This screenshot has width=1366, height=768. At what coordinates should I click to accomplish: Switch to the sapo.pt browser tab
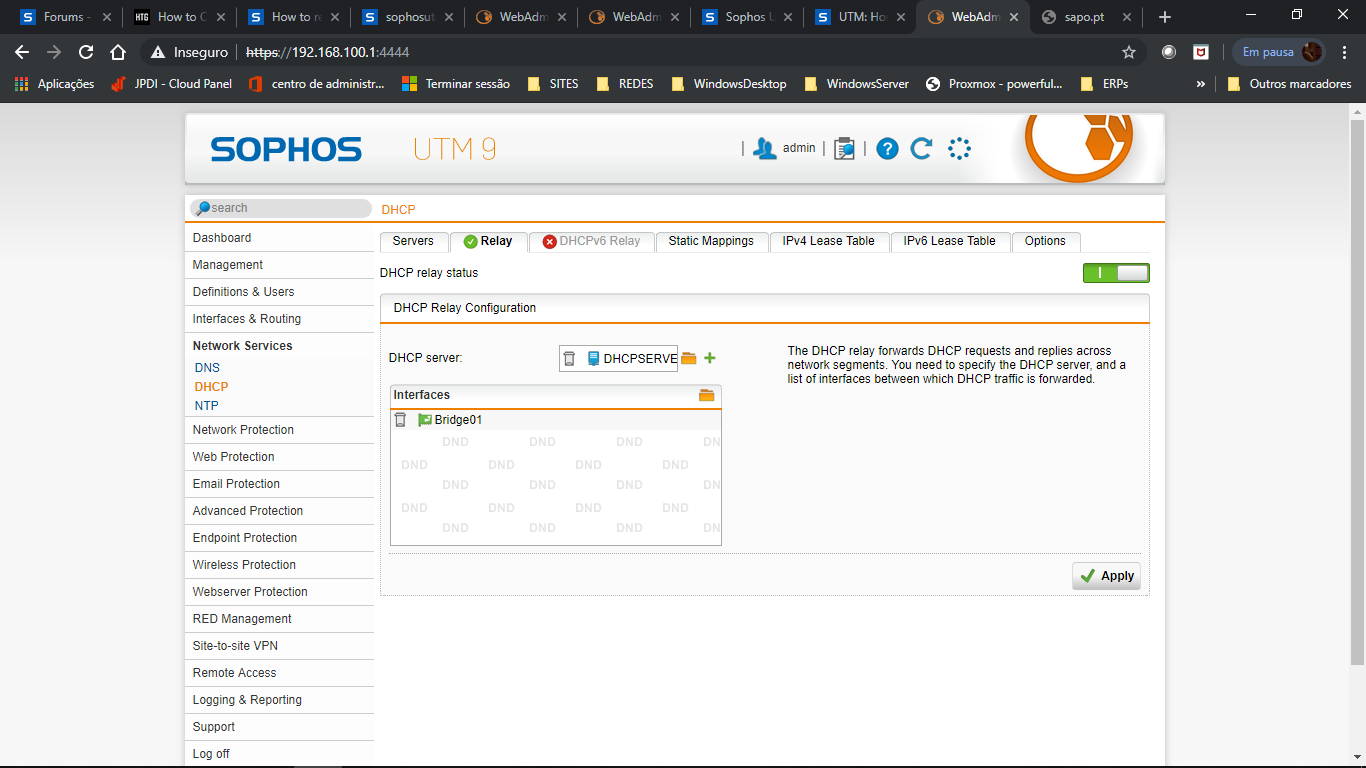pyautogui.click(x=1084, y=17)
